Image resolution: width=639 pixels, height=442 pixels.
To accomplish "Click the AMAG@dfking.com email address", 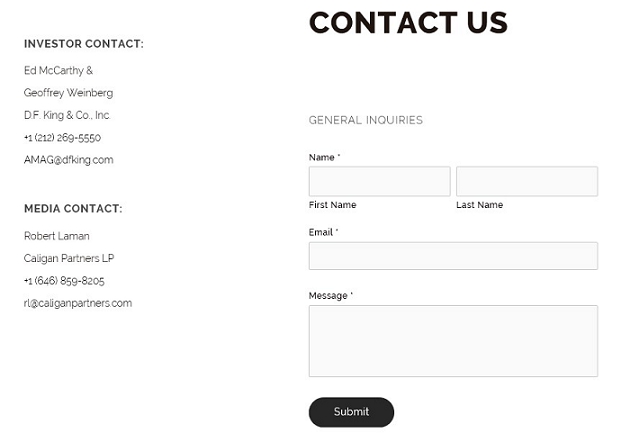I will [69, 160].
